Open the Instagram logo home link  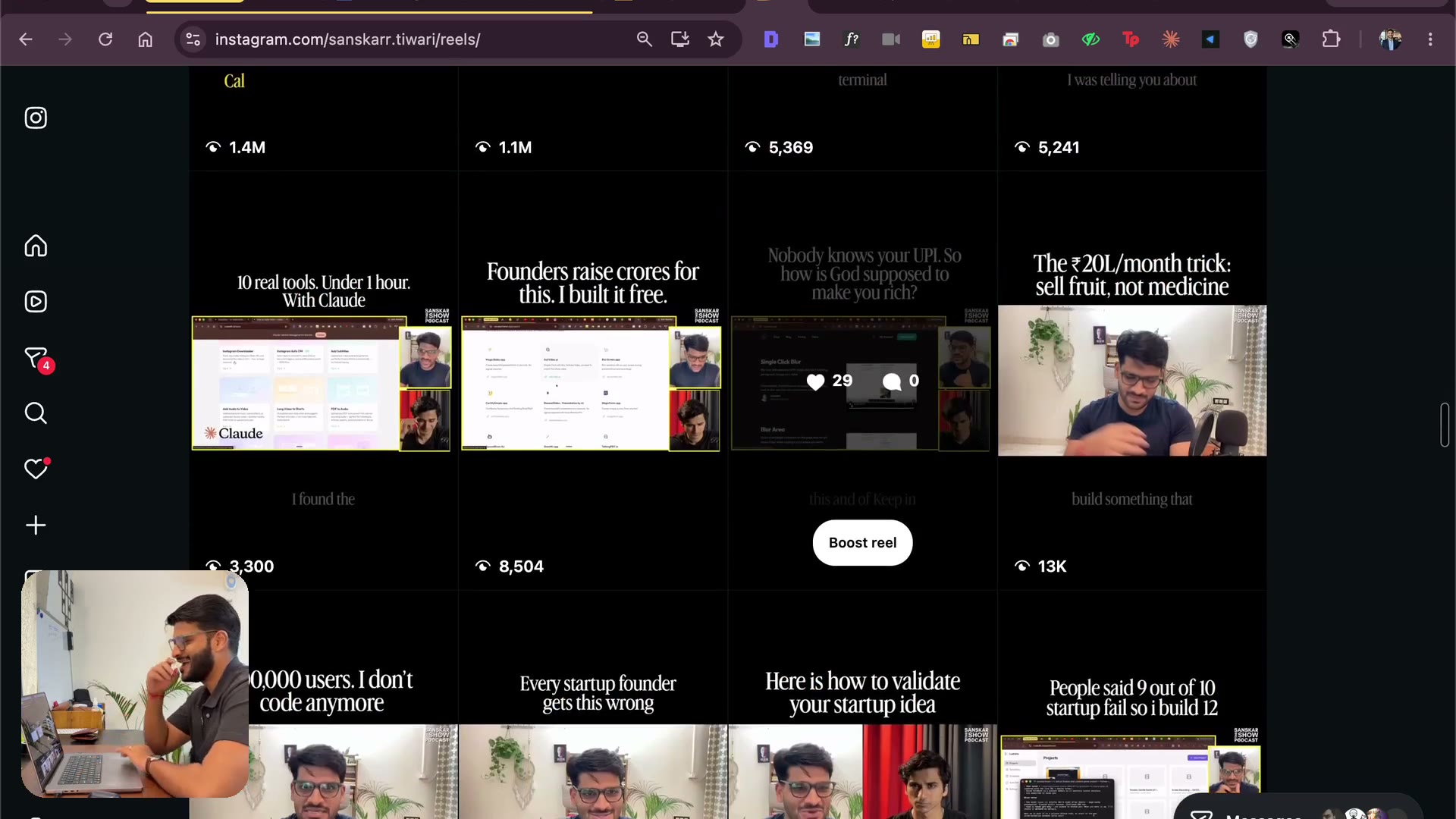coord(36,118)
